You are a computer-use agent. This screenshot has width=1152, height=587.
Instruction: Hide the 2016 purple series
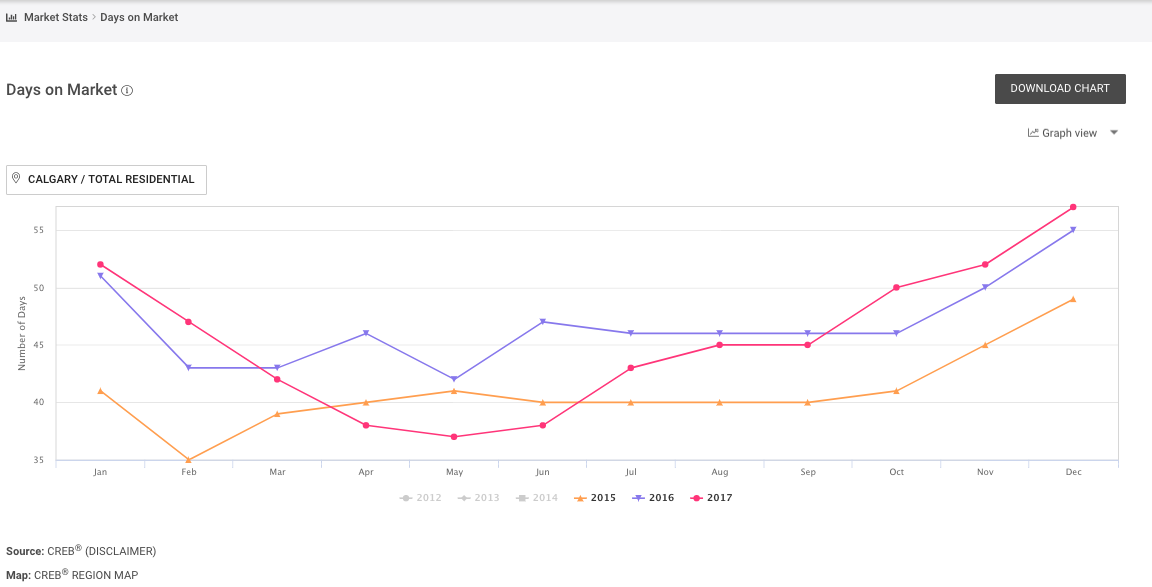click(653, 497)
